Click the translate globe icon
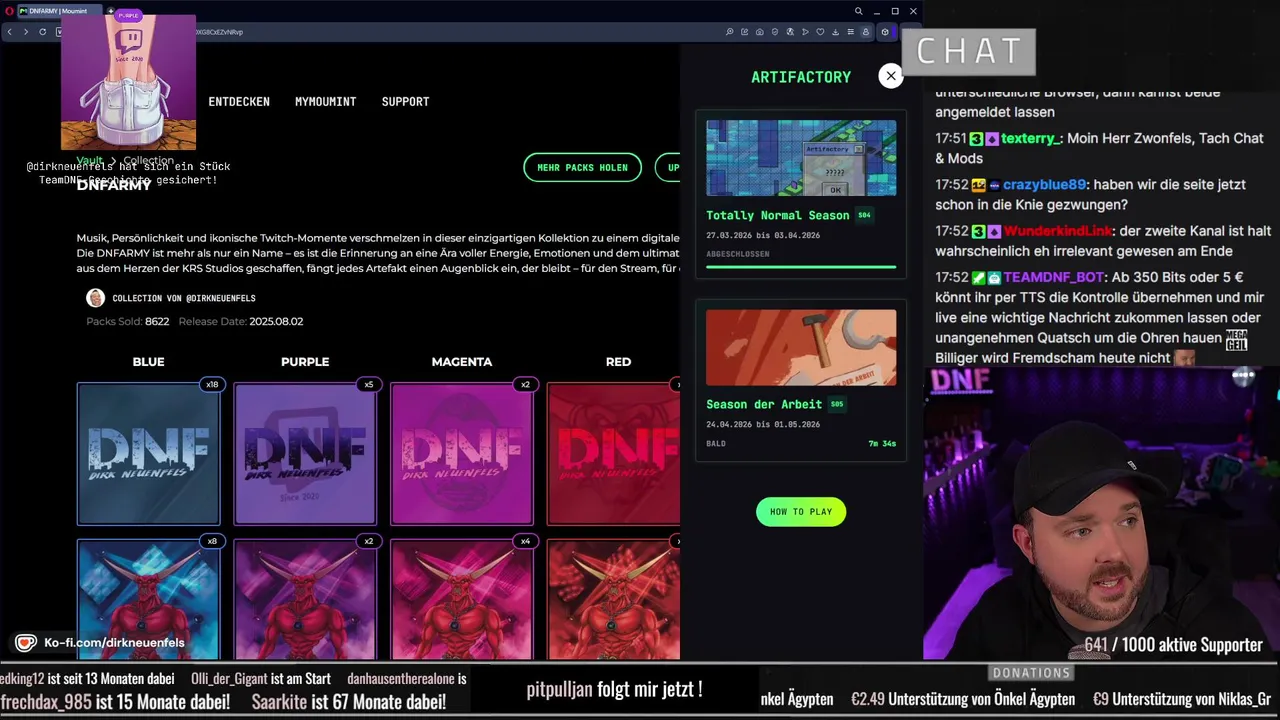Viewport: 1280px width, 720px height. [x=790, y=32]
